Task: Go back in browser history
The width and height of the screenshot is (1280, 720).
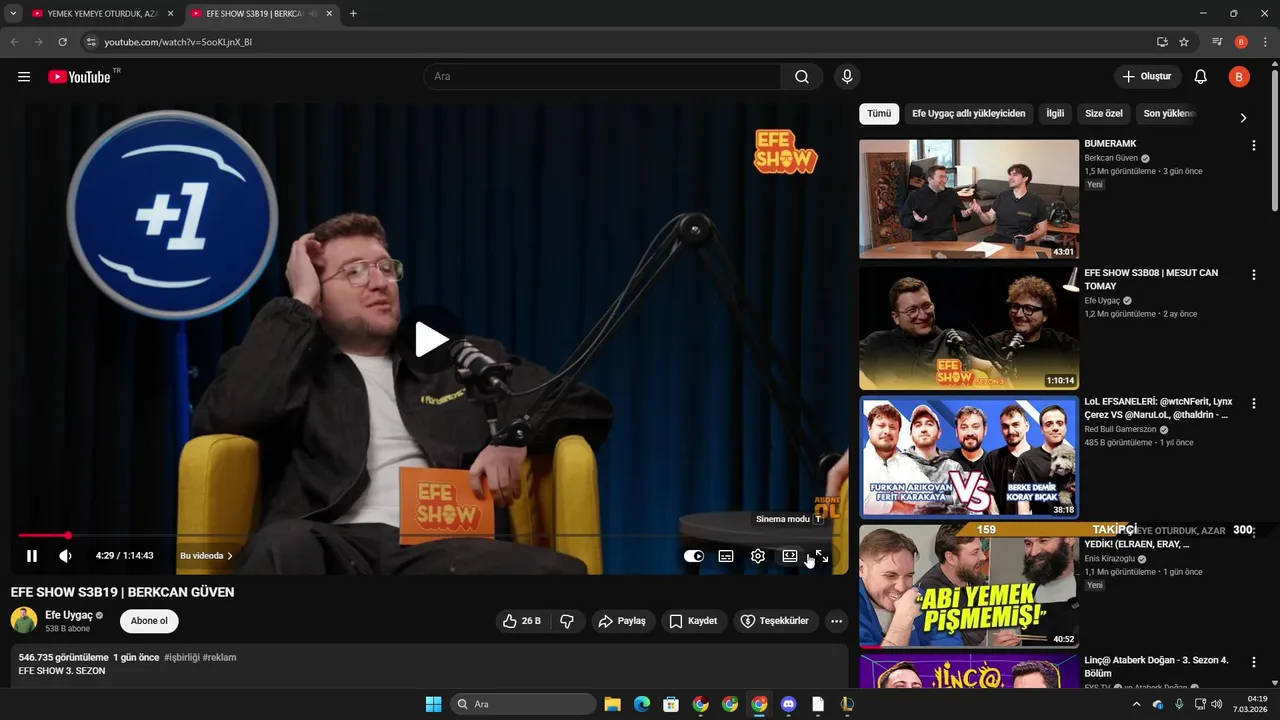Action: pos(14,42)
